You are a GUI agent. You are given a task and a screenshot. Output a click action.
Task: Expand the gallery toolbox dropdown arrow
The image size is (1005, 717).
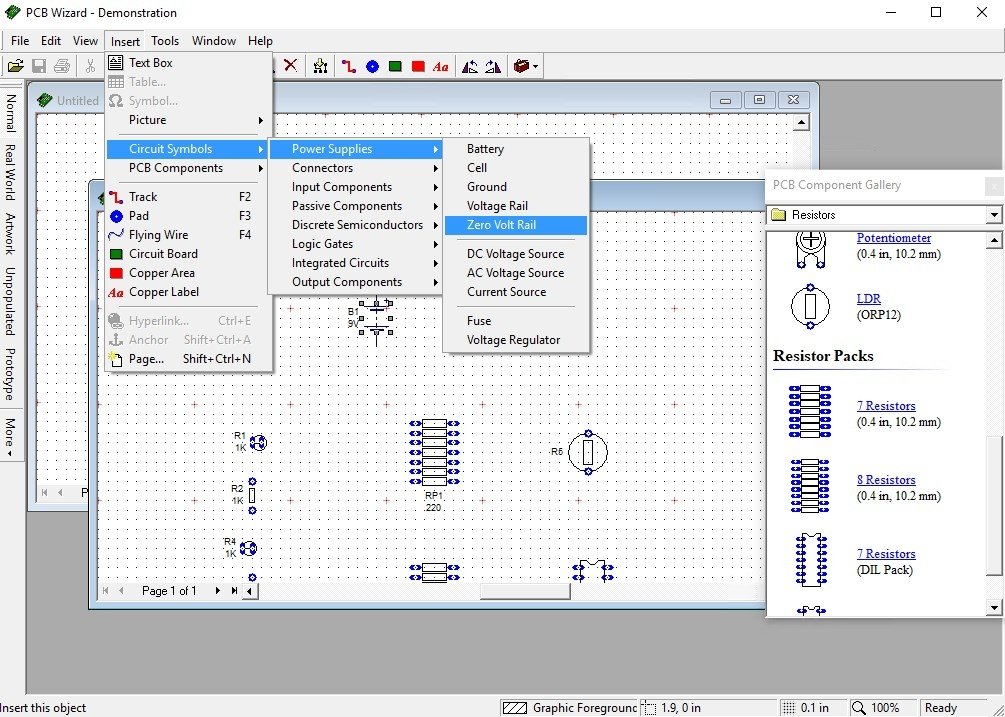pos(535,66)
